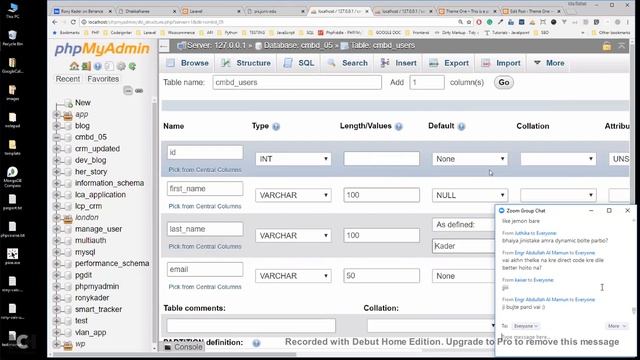The width and height of the screenshot is (640, 360).
Task: Open Type dropdown for last_name row
Action: 293,236
